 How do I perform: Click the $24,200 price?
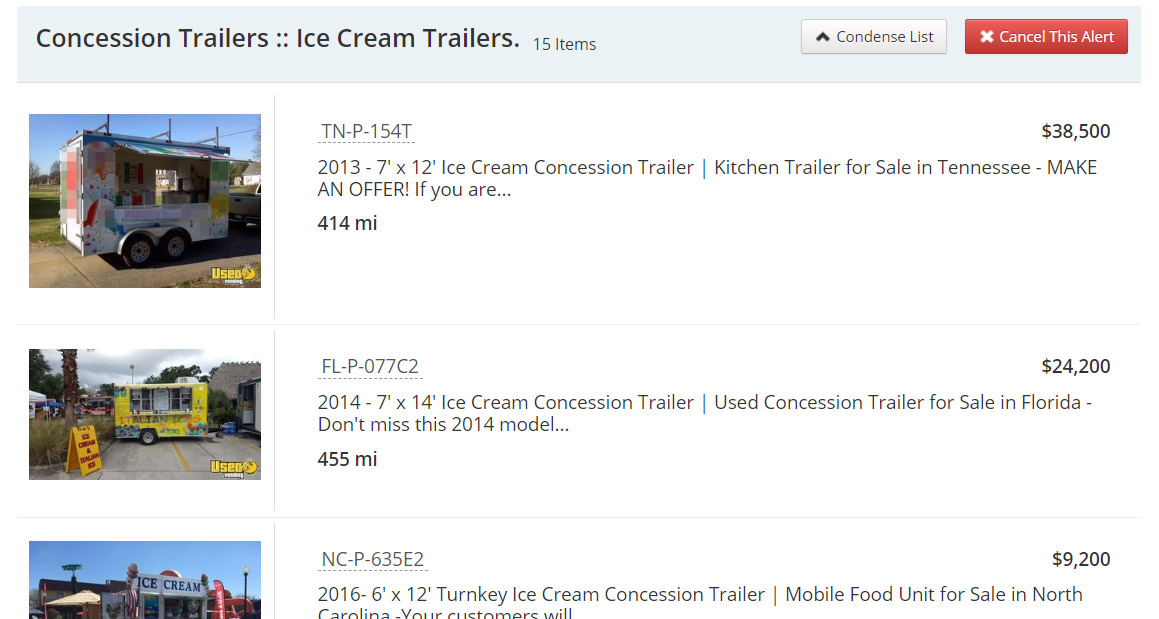click(1075, 367)
